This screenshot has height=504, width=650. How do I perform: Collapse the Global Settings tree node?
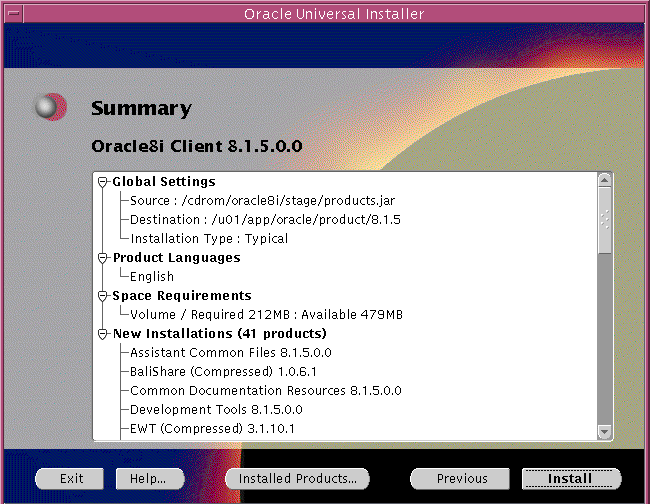click(102, 182)
